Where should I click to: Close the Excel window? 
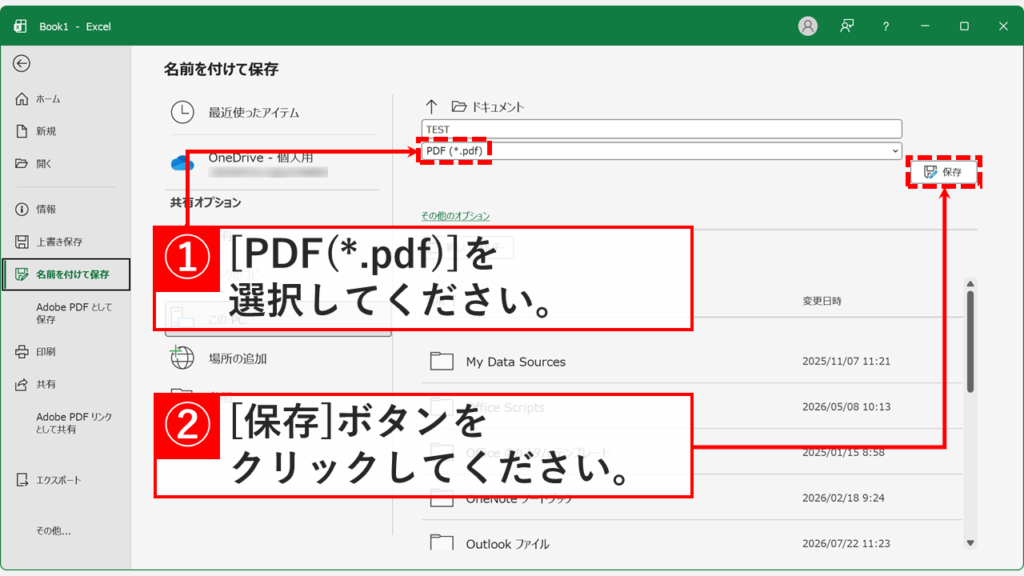[x=1003, y=26]
